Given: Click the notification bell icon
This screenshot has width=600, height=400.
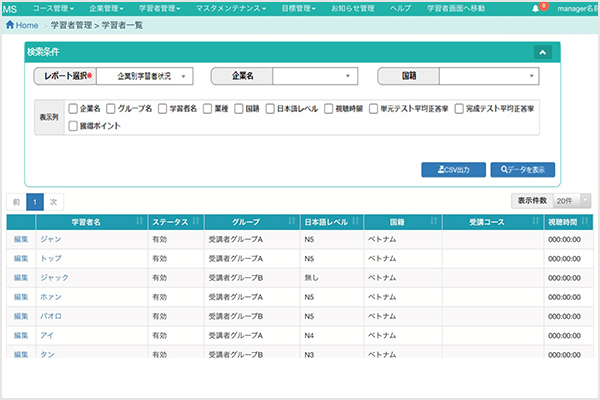Looking at the screenshot, I should coord(535,8).
